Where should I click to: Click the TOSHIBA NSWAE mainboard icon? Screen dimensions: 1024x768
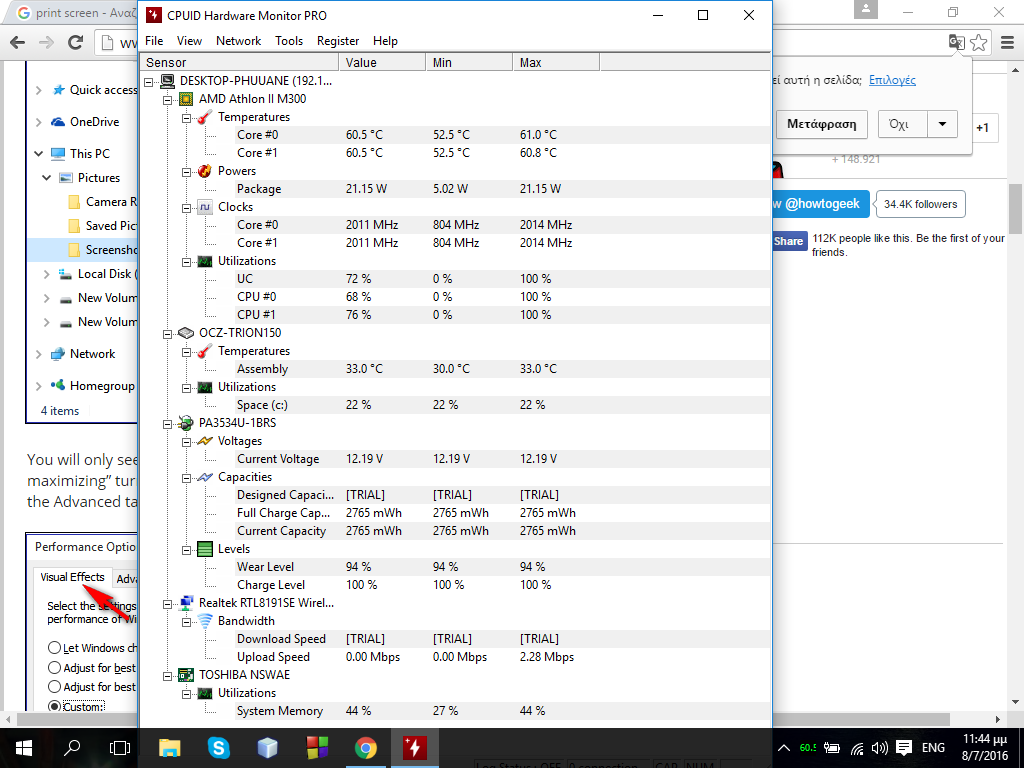click(186, 675)
